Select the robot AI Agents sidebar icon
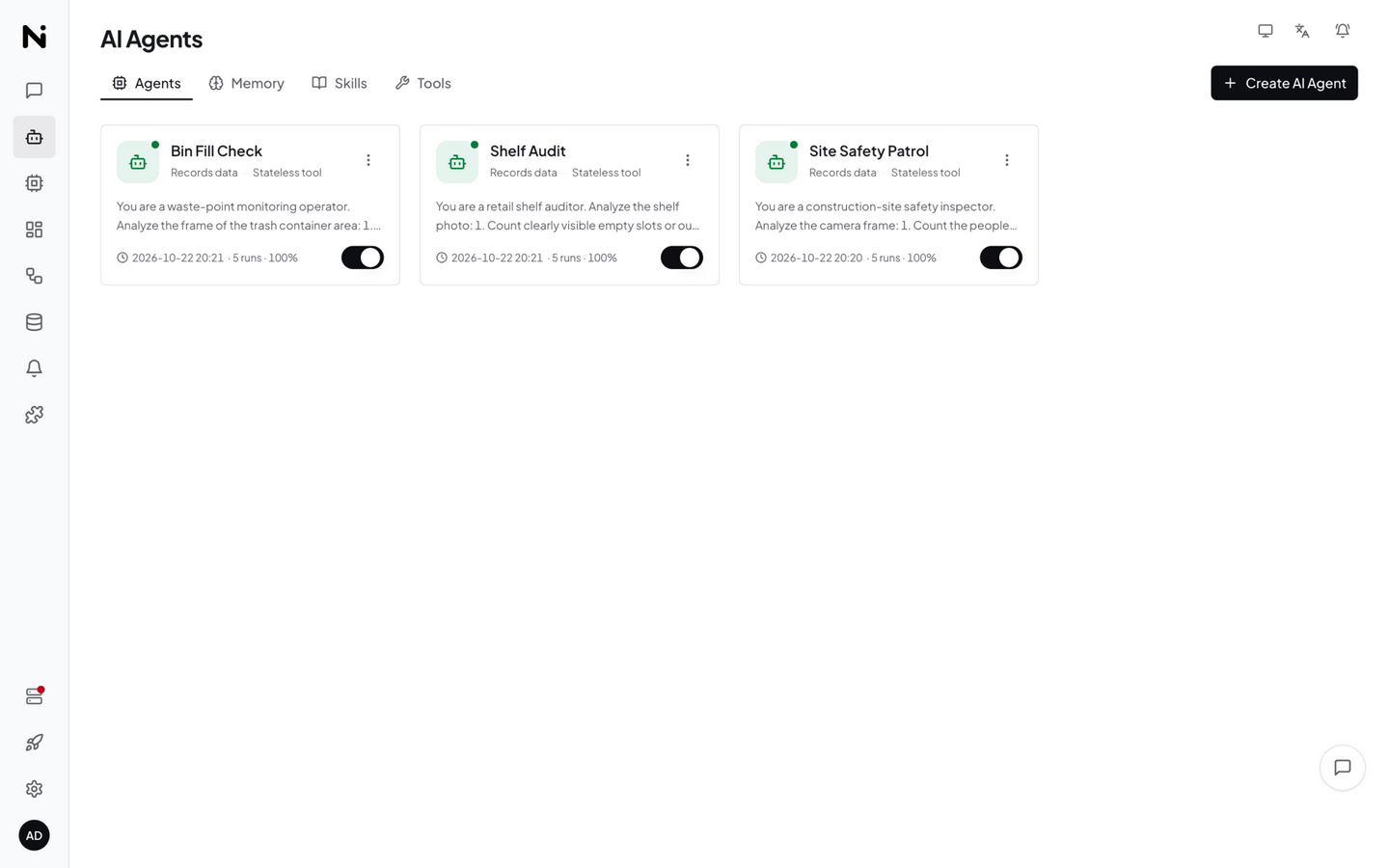The image size is (1389, 868). (x=34, y=137)
